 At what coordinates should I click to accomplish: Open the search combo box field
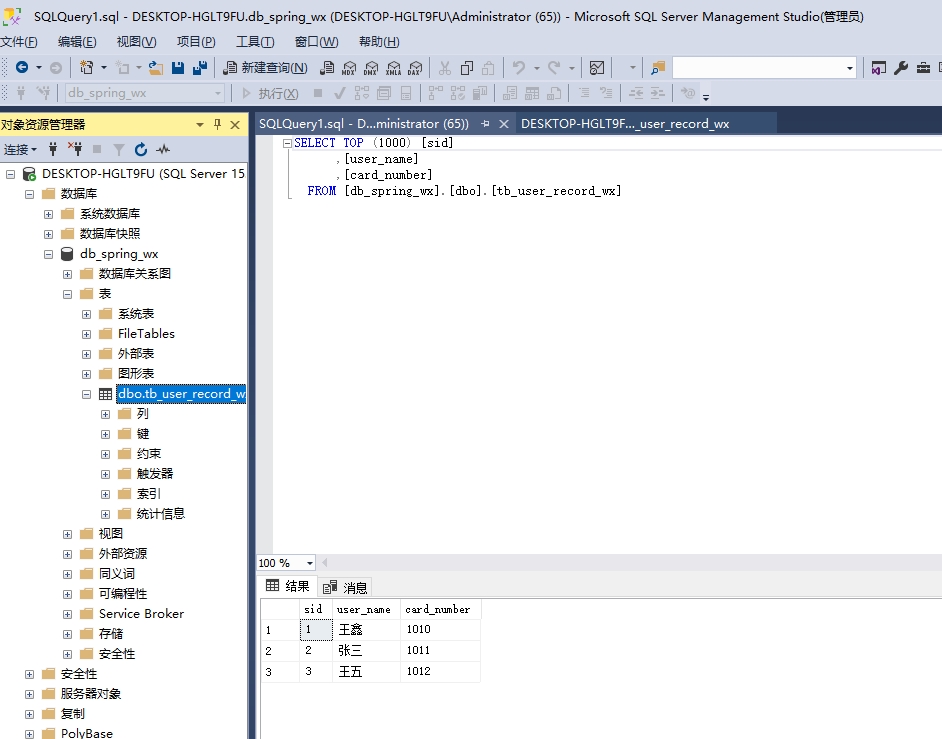tap(764, 68)
